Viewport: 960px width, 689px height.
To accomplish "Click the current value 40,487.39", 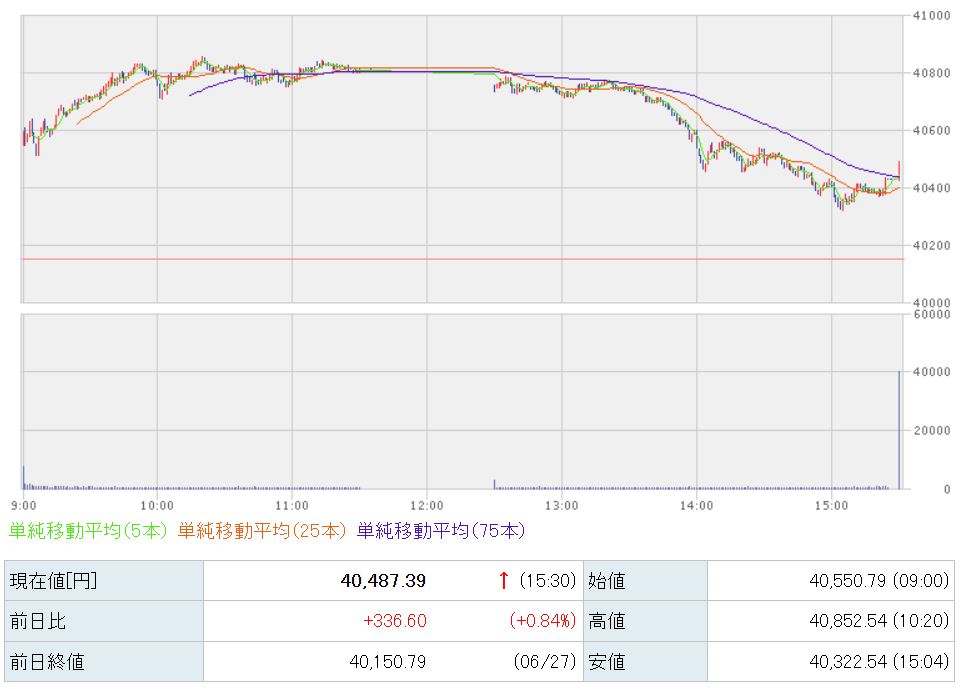I will click(x=383, y=581).
